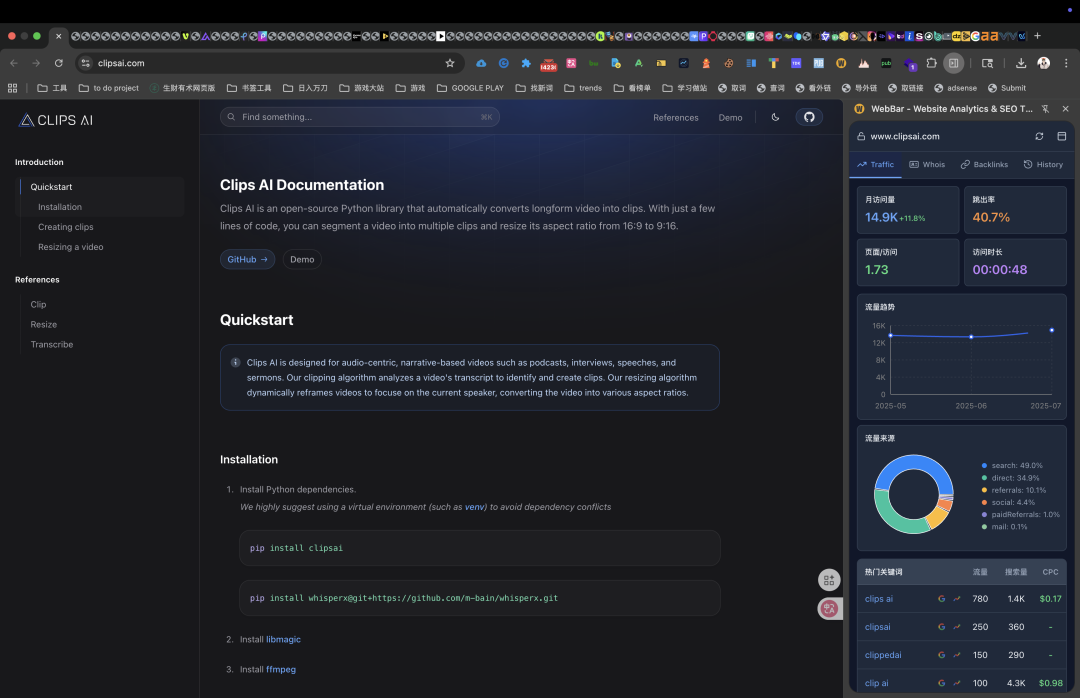Select Resizing a video in sidebar

point(70,247)
